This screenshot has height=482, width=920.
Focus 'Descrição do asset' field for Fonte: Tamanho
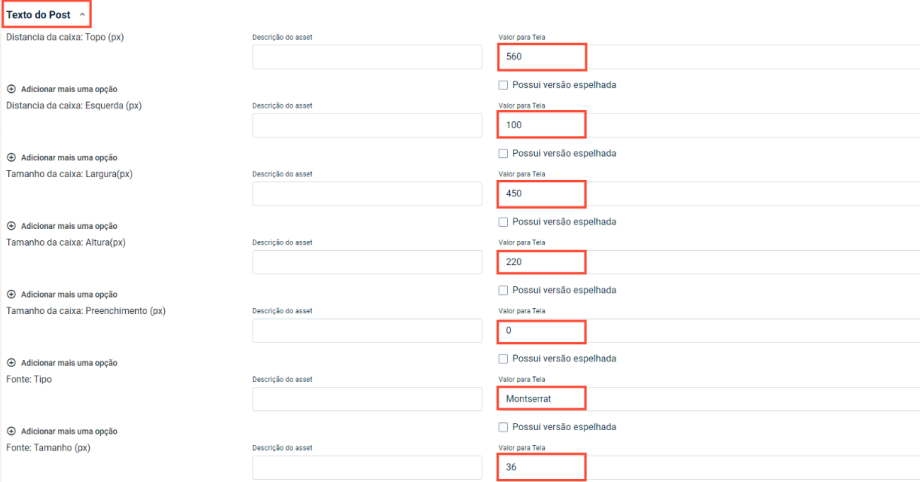pos(367,467)
